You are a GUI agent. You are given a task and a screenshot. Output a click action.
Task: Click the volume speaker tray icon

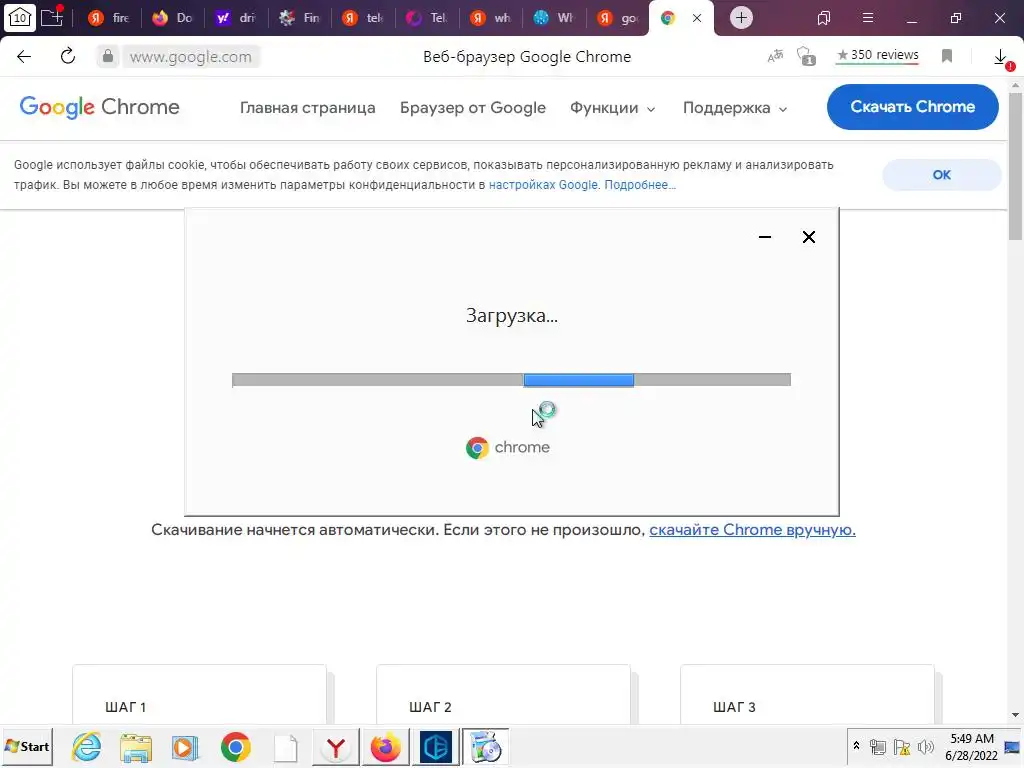coord(925,747)
